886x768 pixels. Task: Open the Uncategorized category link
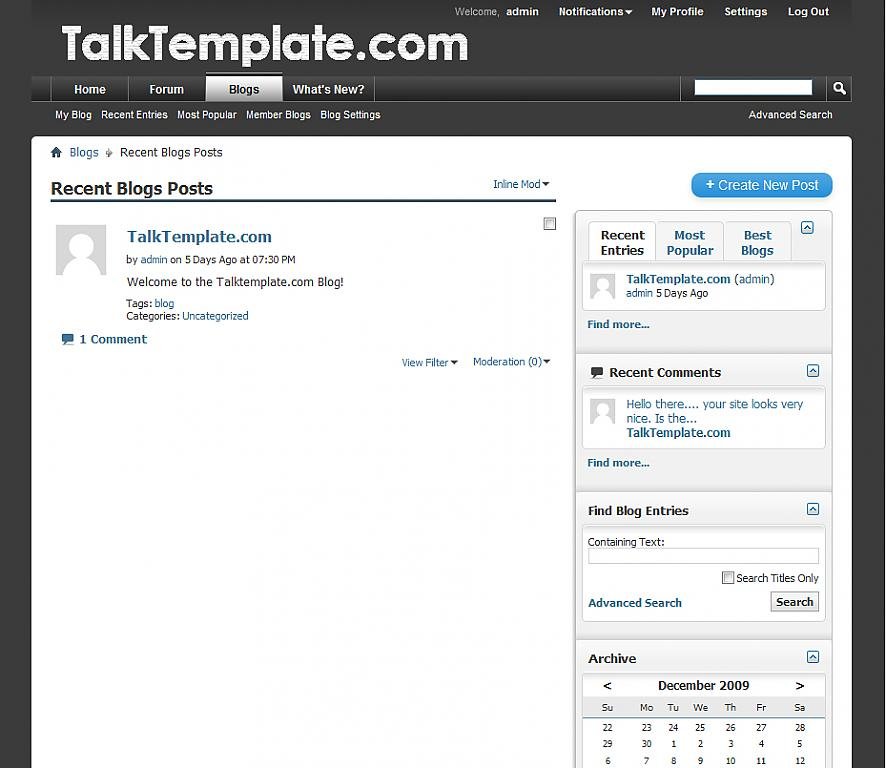(215, 316)
